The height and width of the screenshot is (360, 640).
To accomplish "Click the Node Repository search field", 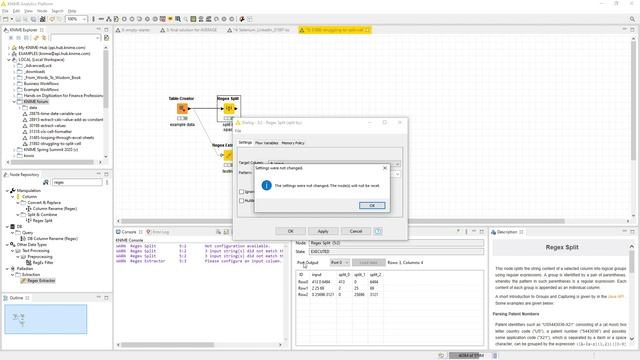I will tap(77, 182).
